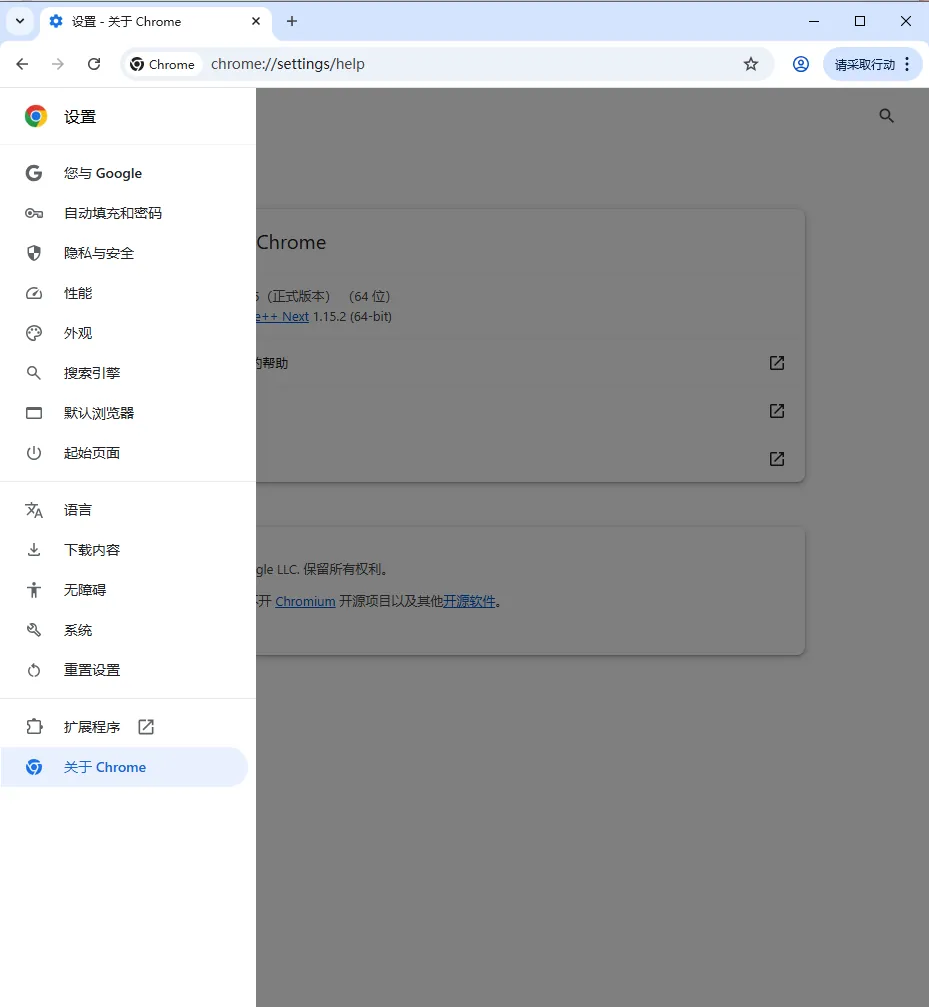
Task: Open the C++ Next link
Action: coord(280,316)
